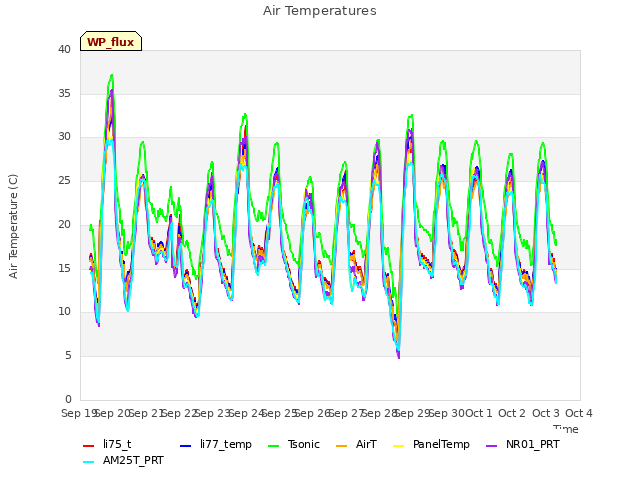Toggle the AirT legend entry
The width and height of the screenshot is (640, 480).
tap(356, 444)
